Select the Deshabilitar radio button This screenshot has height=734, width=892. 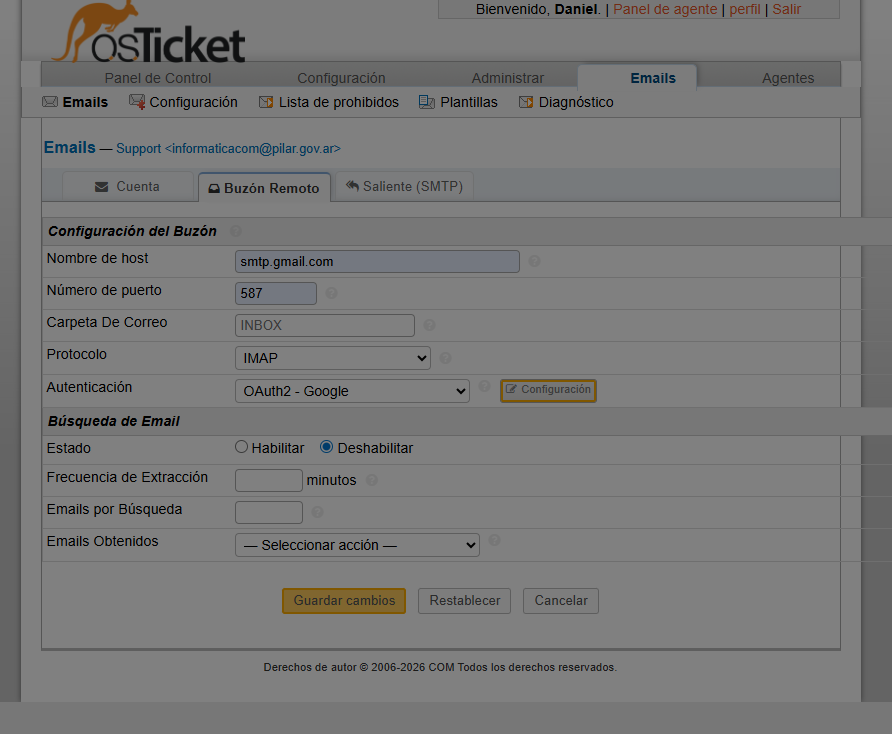tap(327, 447)
